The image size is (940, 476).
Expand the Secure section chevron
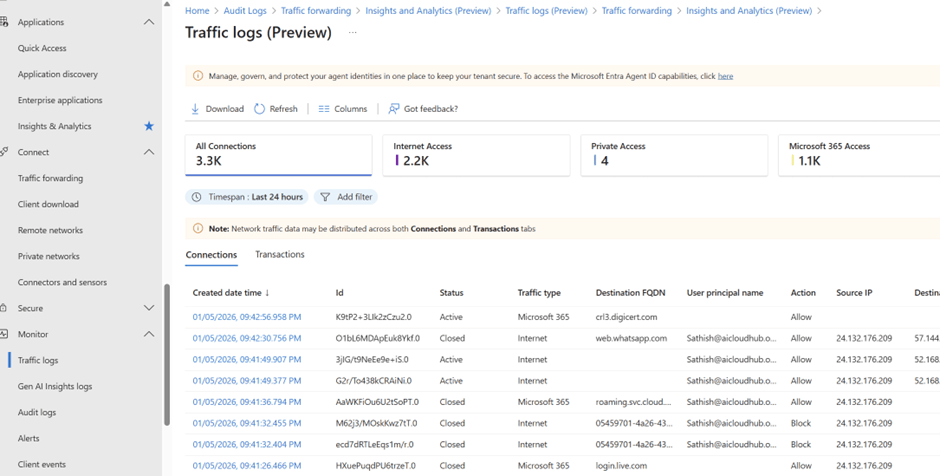(x=149, y=308)
